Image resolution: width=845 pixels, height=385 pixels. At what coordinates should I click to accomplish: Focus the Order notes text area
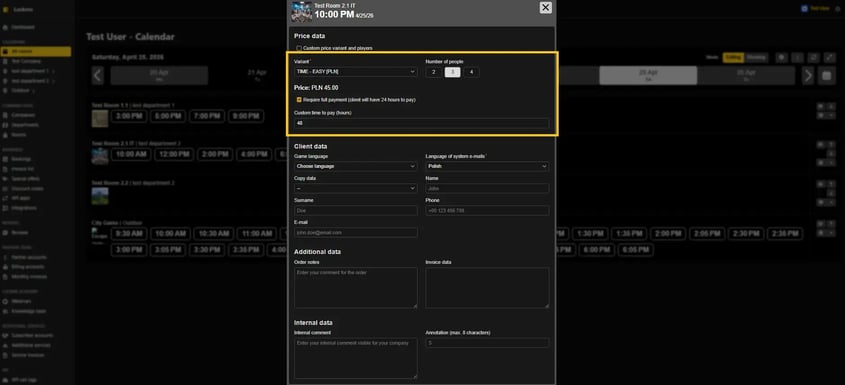click(356, 287)
